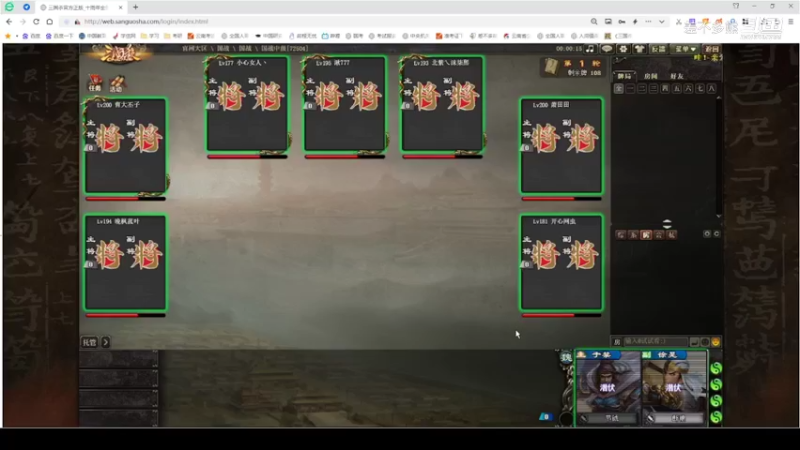Select the 一 seat filter
This screenshot has height=450, width=800.
pyautogui.click(x=630, y=89)
